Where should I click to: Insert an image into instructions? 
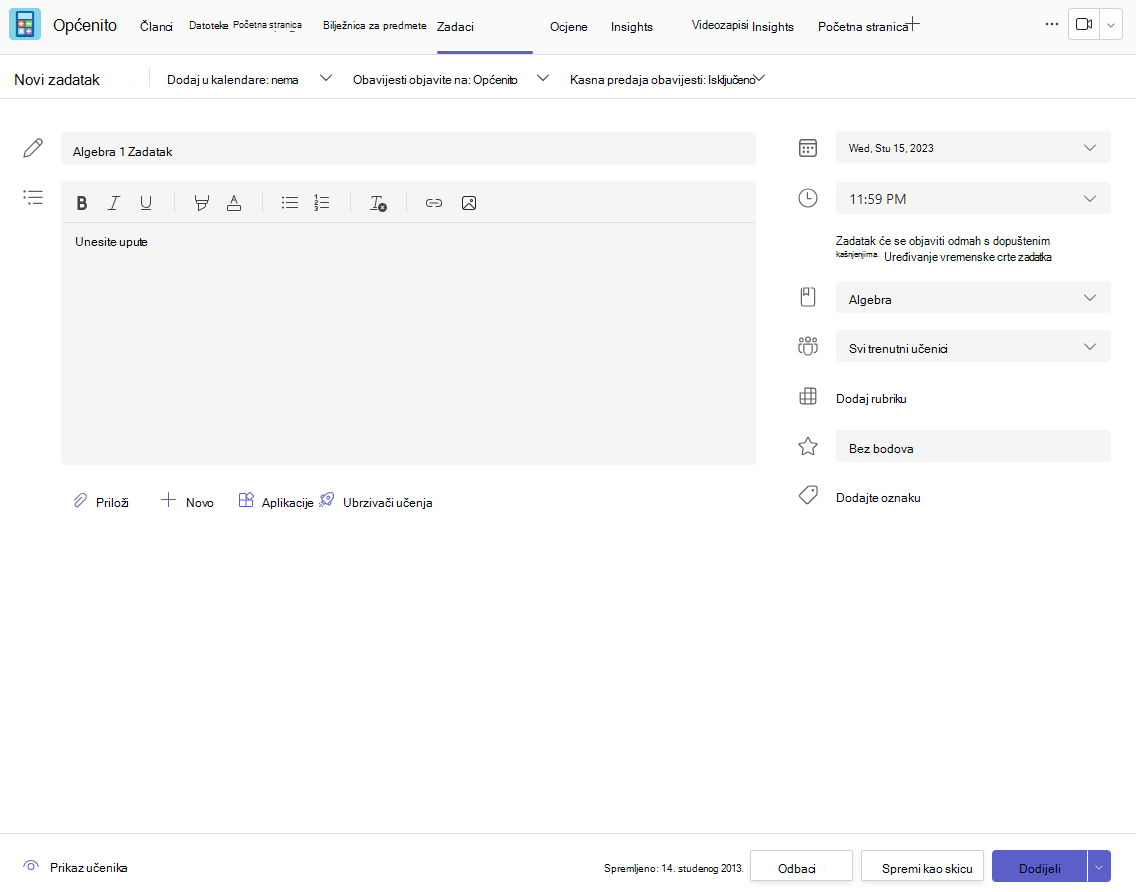(x=469, y=203)
